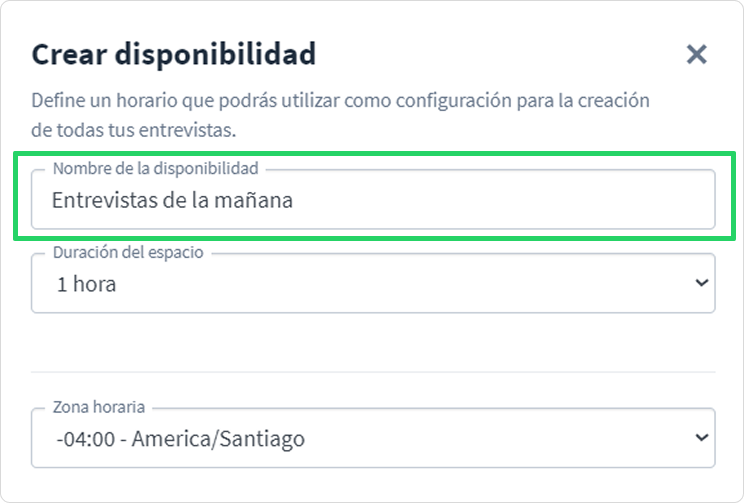Click empty area inside the name field

coord(503,200)
